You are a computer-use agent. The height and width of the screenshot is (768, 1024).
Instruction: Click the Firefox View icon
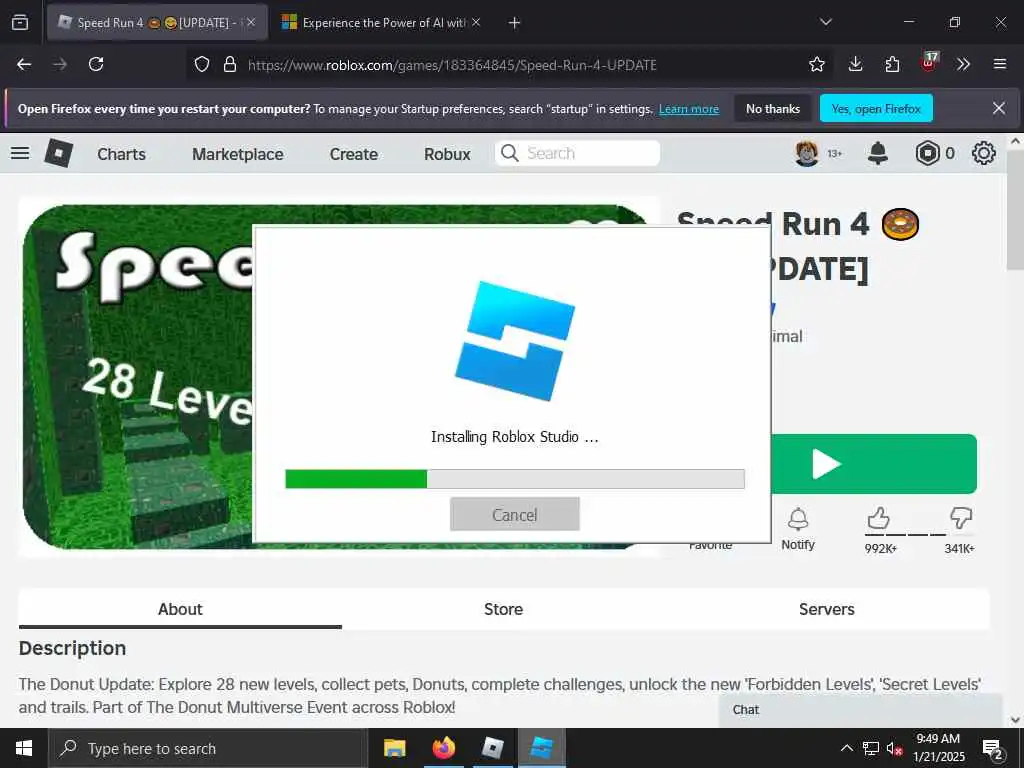[20, 22]
